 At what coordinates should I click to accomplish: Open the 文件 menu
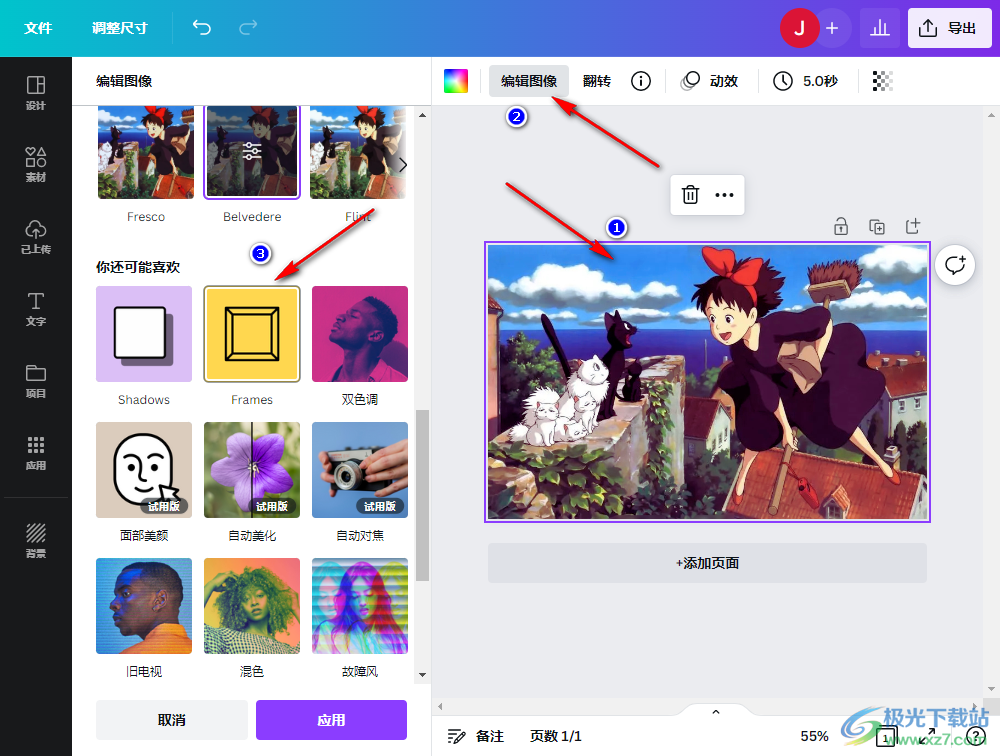point(38,28)
